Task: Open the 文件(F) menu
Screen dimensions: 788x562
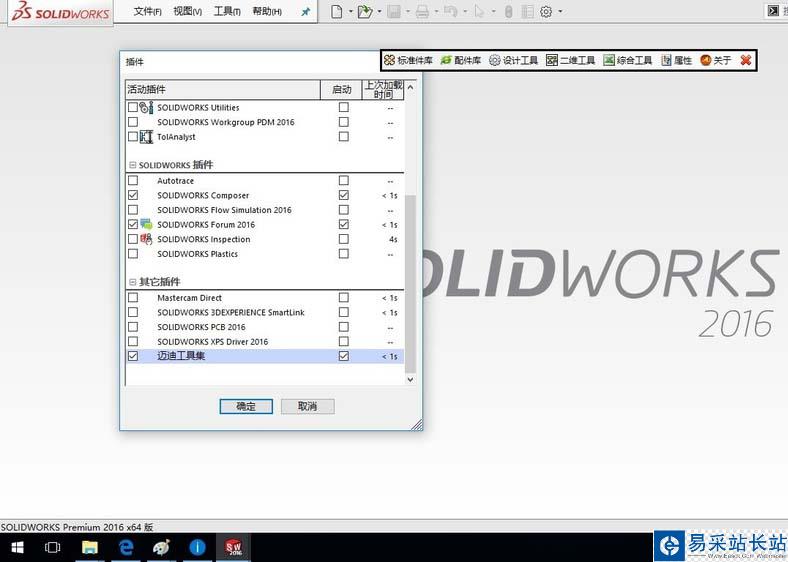Action: 147,11
